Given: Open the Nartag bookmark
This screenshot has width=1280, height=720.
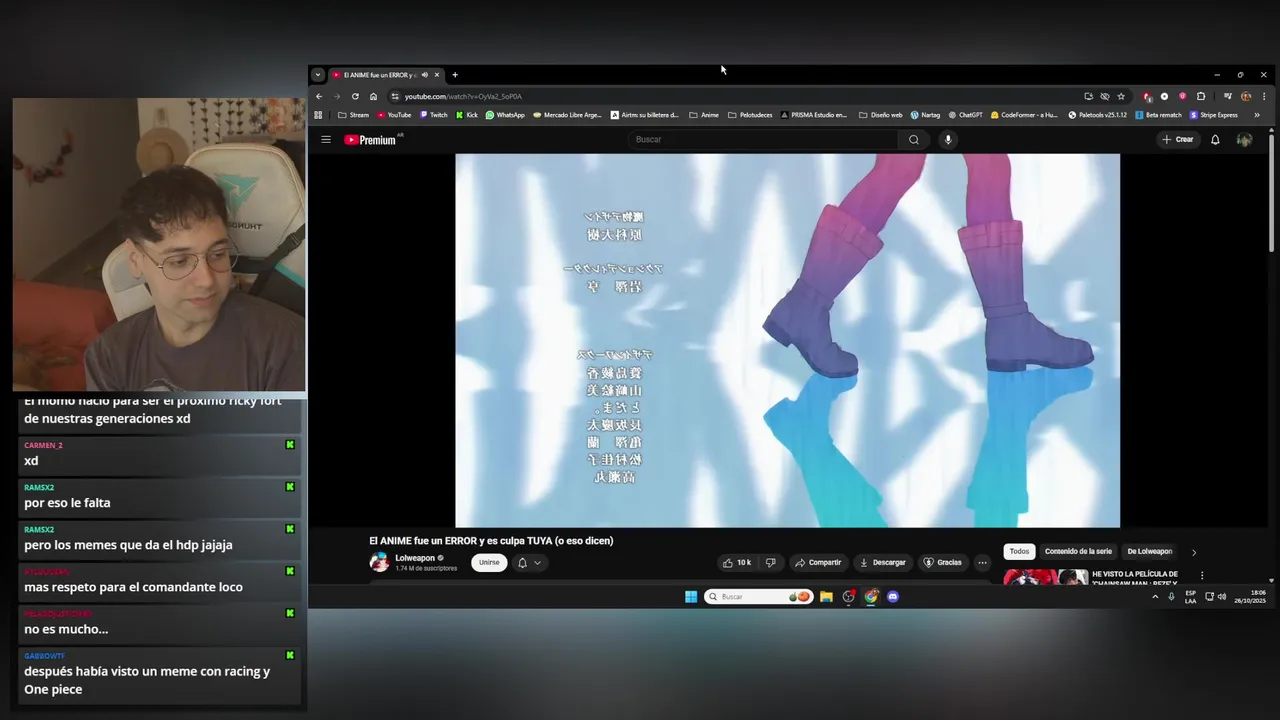Looking at the screenshot, I should [925, 115].
